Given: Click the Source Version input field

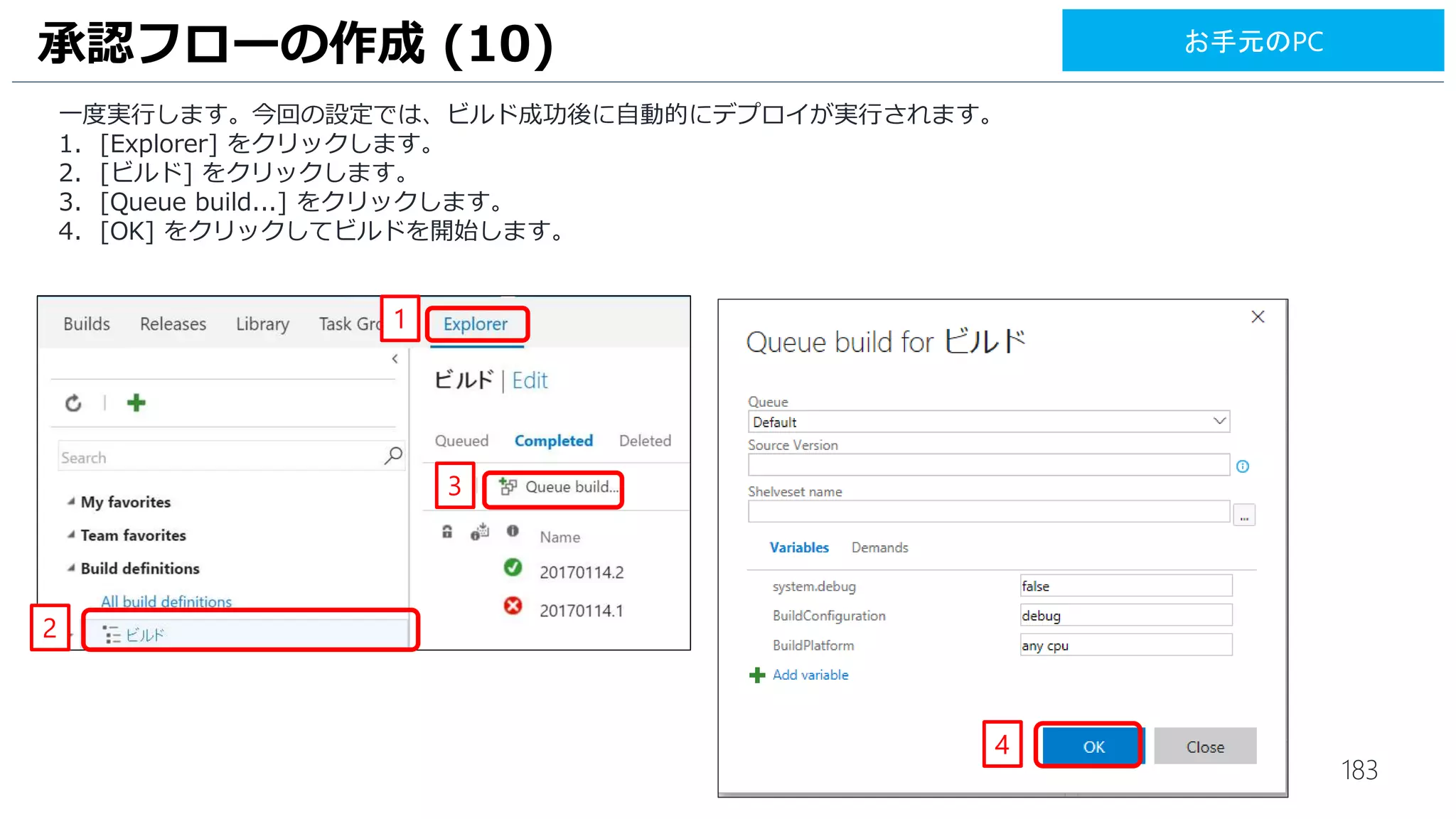Looking at the screenshot, I should [x=988, y=465].
